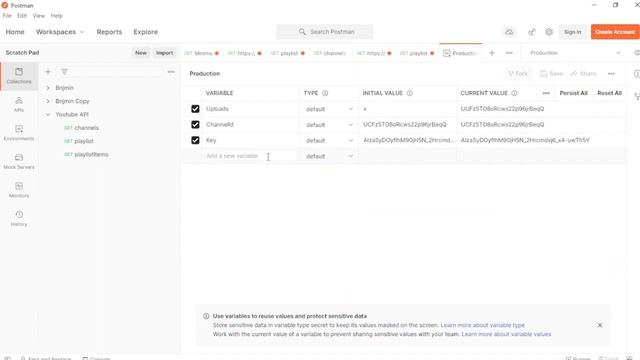This screenshot has height=360, width=640.
Task: Switch to the Production environment tab
Action: [460, 53]
